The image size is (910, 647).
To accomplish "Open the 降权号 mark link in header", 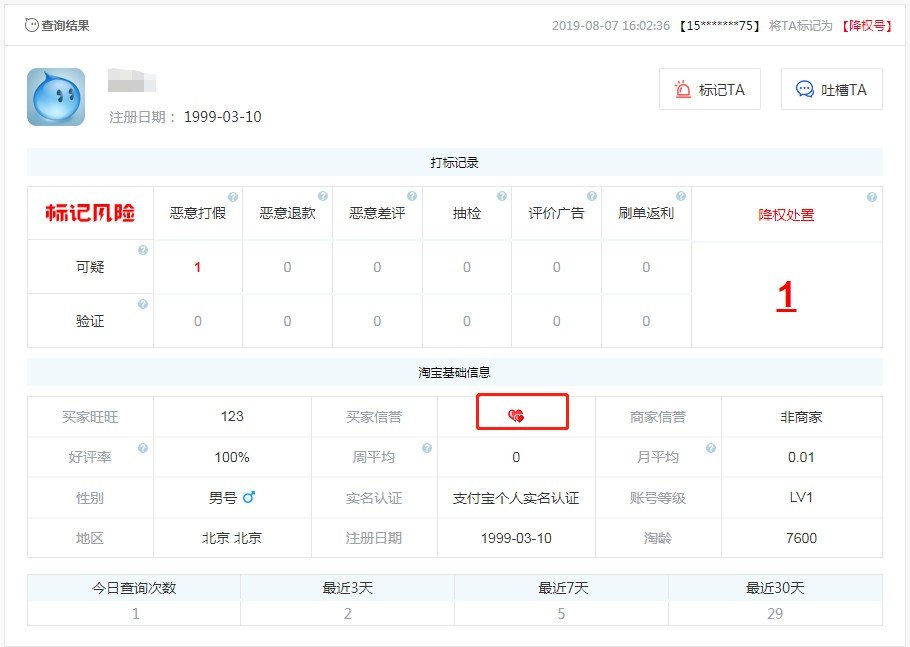I will (866, 26).
